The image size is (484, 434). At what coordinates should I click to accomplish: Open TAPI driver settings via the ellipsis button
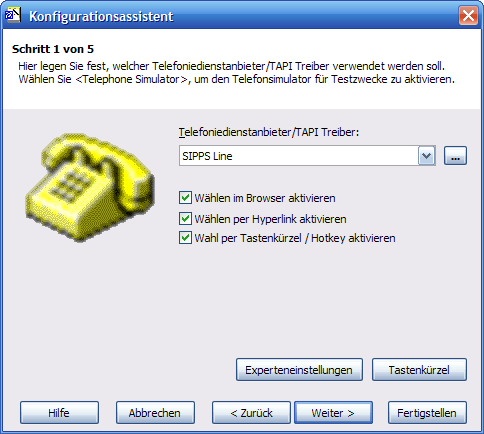coord(455,156)
